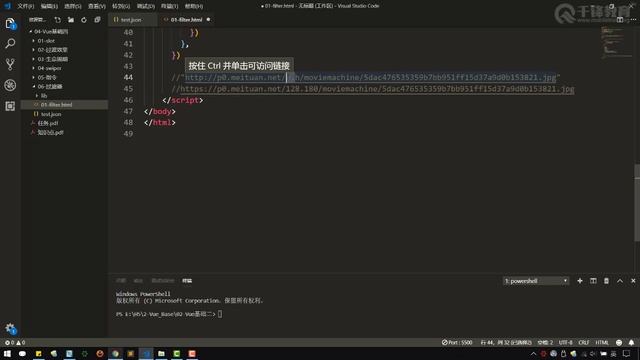
Task: Split the terminal pane
Action: point(593,281)
